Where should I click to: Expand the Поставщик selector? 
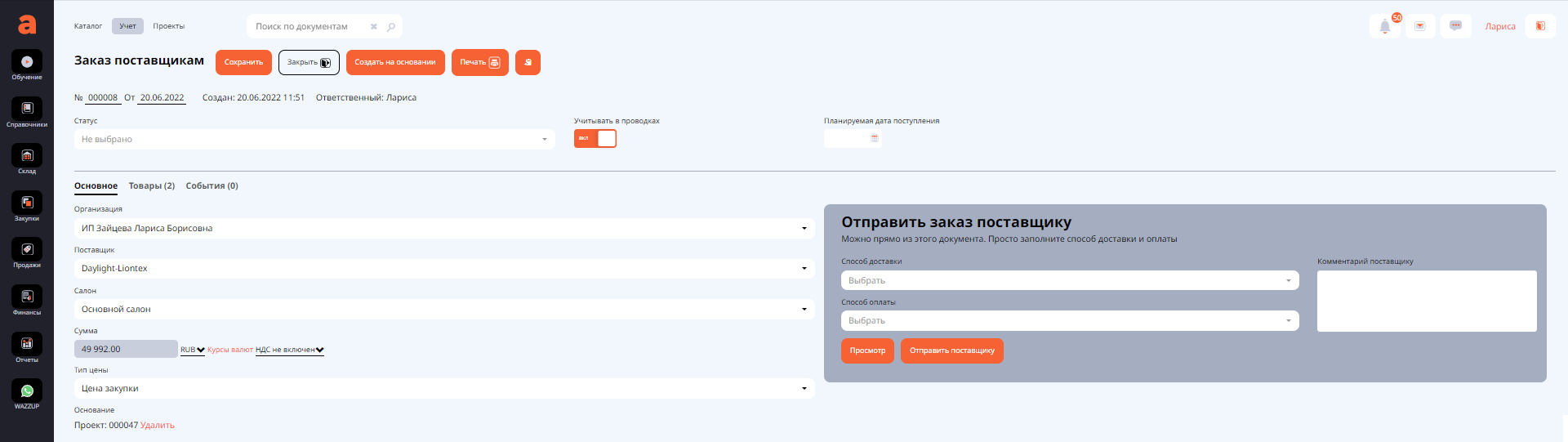pos(443,269)
